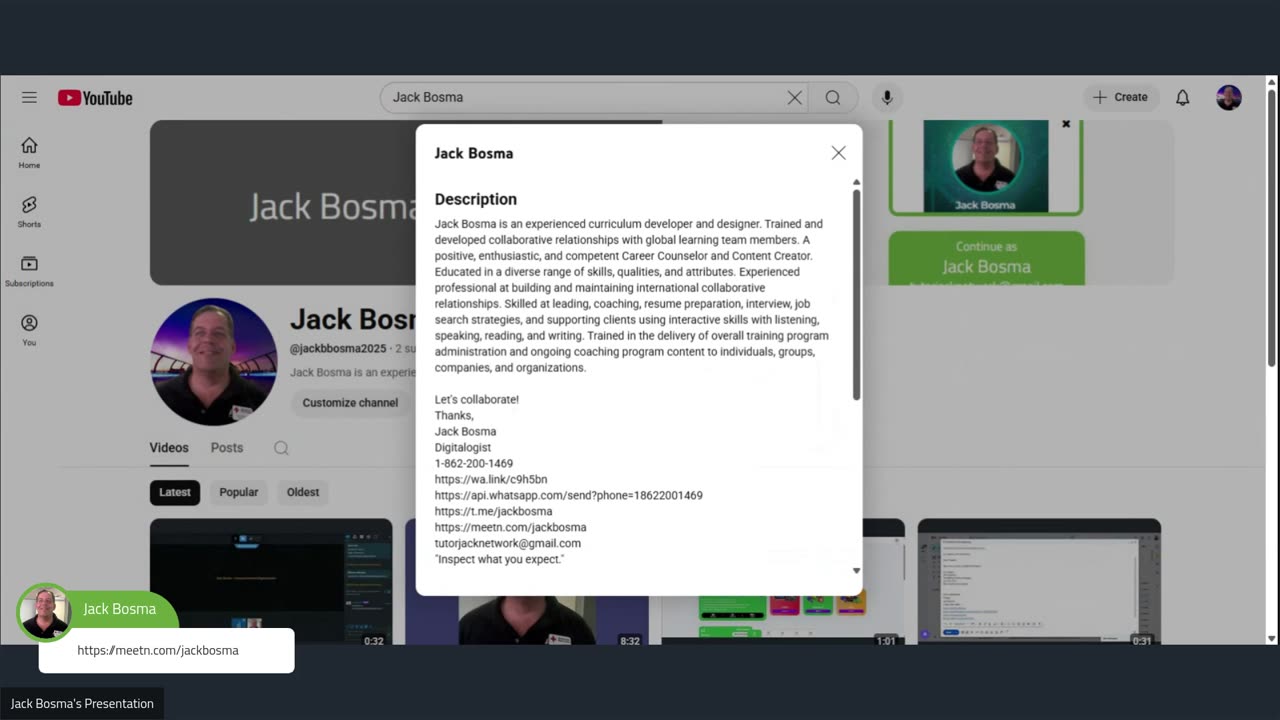This screenshot has height=720, width=1280.
Task: Click the phone number 1-862-200-1469
Action: pyautogui.click(x=473, y=463)
